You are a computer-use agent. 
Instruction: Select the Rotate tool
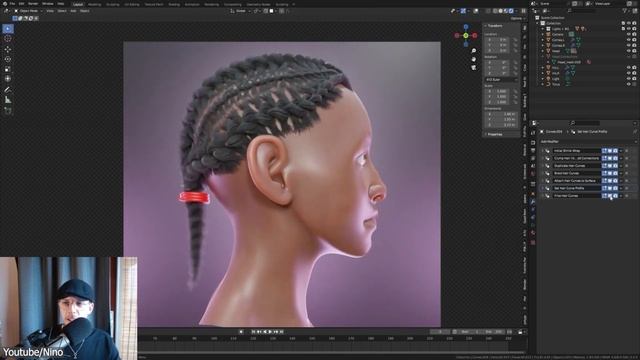[x=8, y=59]
